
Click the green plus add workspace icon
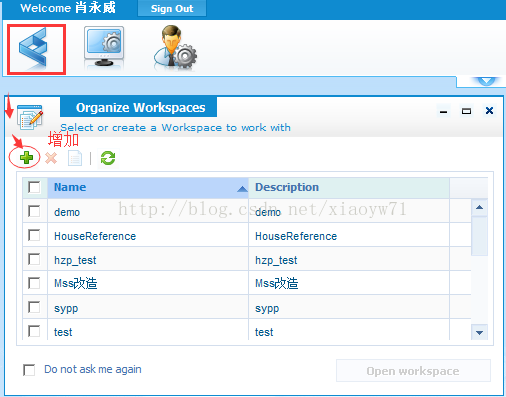coord(26,157)
